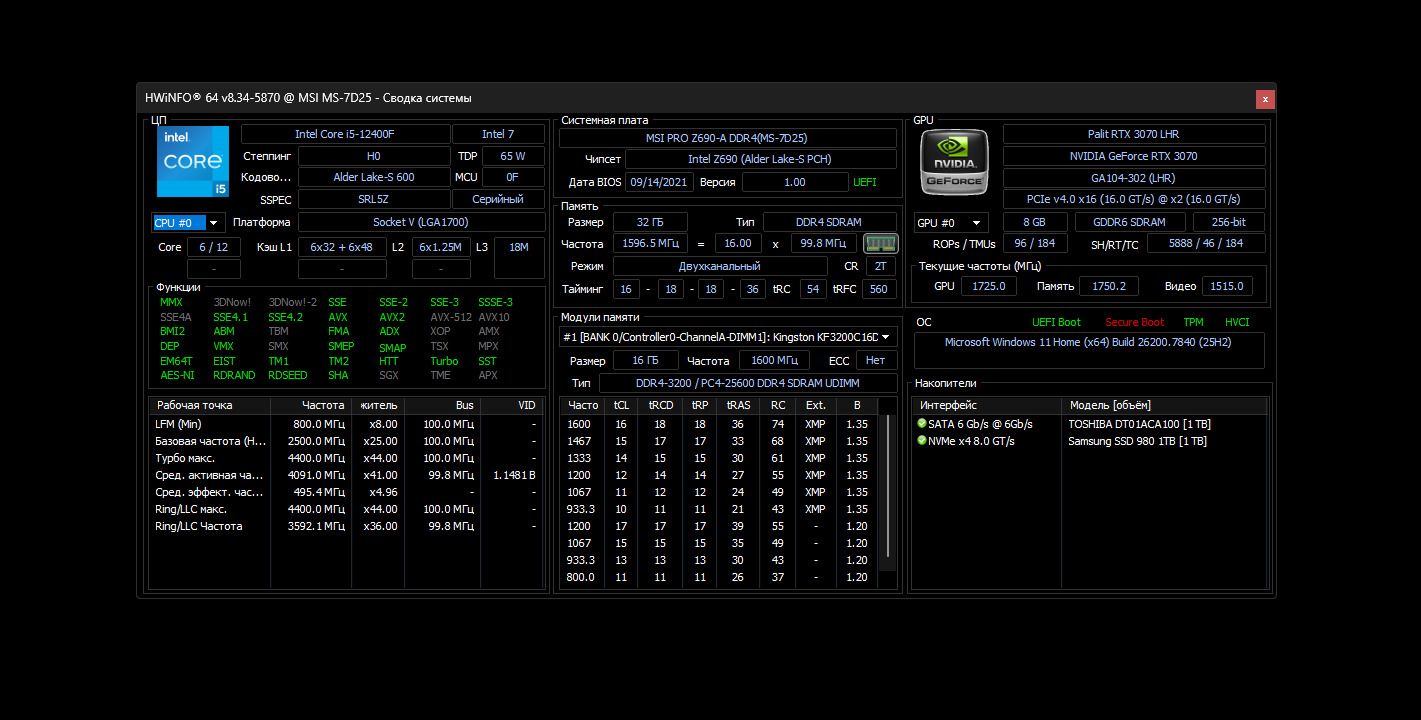Click the NVIDIA GeForce logo

954,161
